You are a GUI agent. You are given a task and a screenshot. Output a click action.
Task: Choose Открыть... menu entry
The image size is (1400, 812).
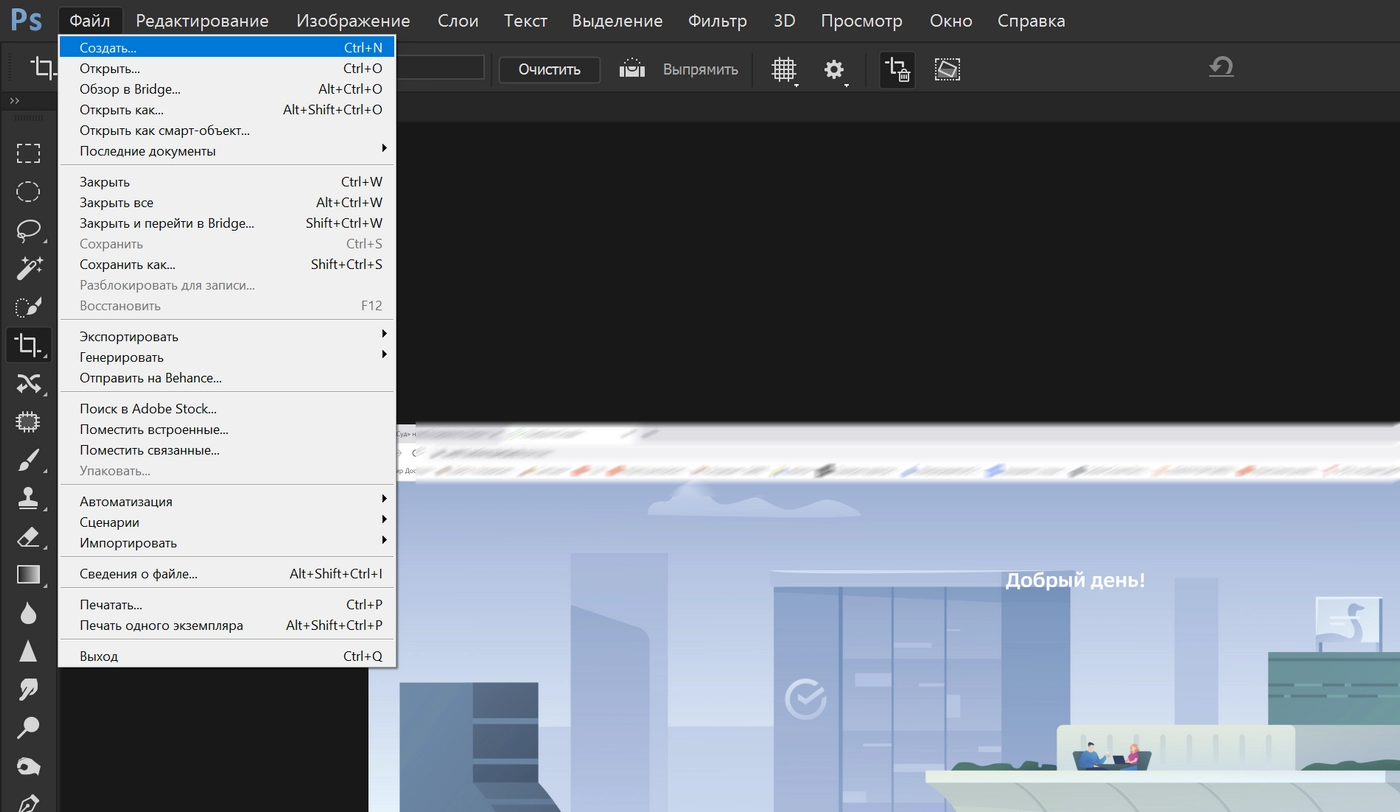[227, 69]
